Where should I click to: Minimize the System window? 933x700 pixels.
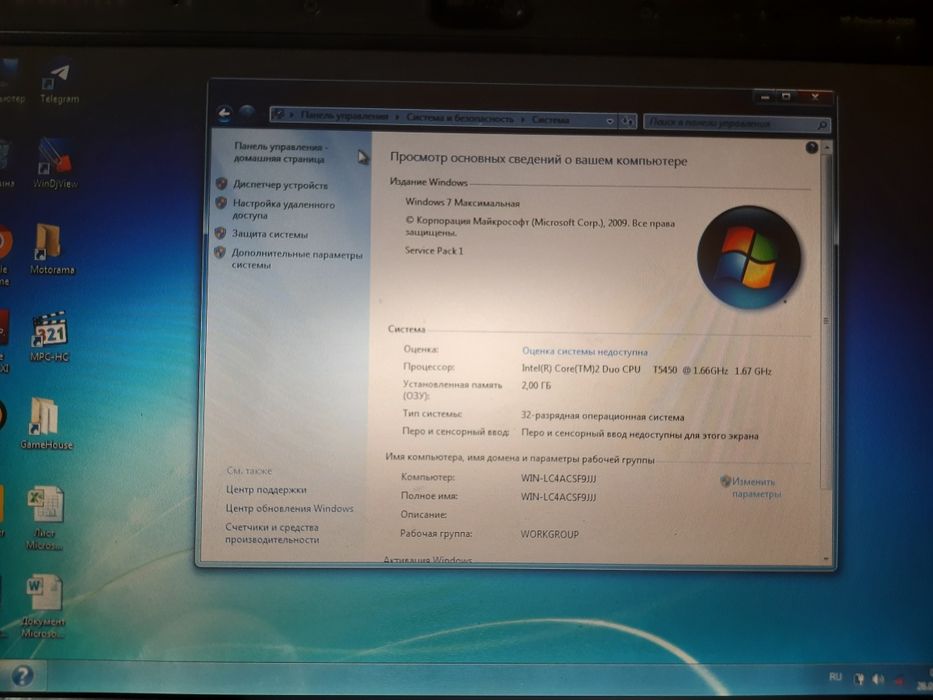point(766,96)
